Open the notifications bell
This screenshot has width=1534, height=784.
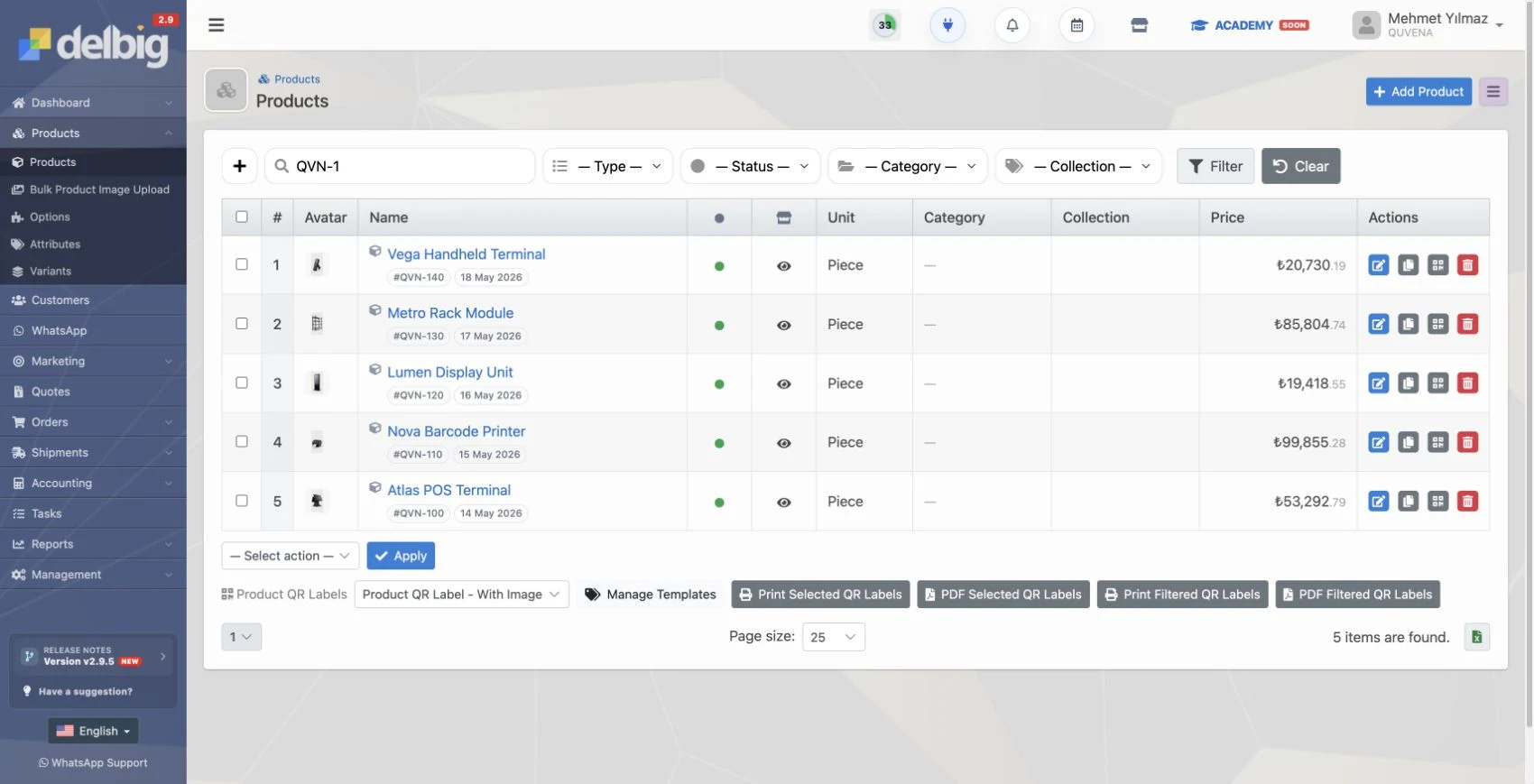[x=1012, y=25]
